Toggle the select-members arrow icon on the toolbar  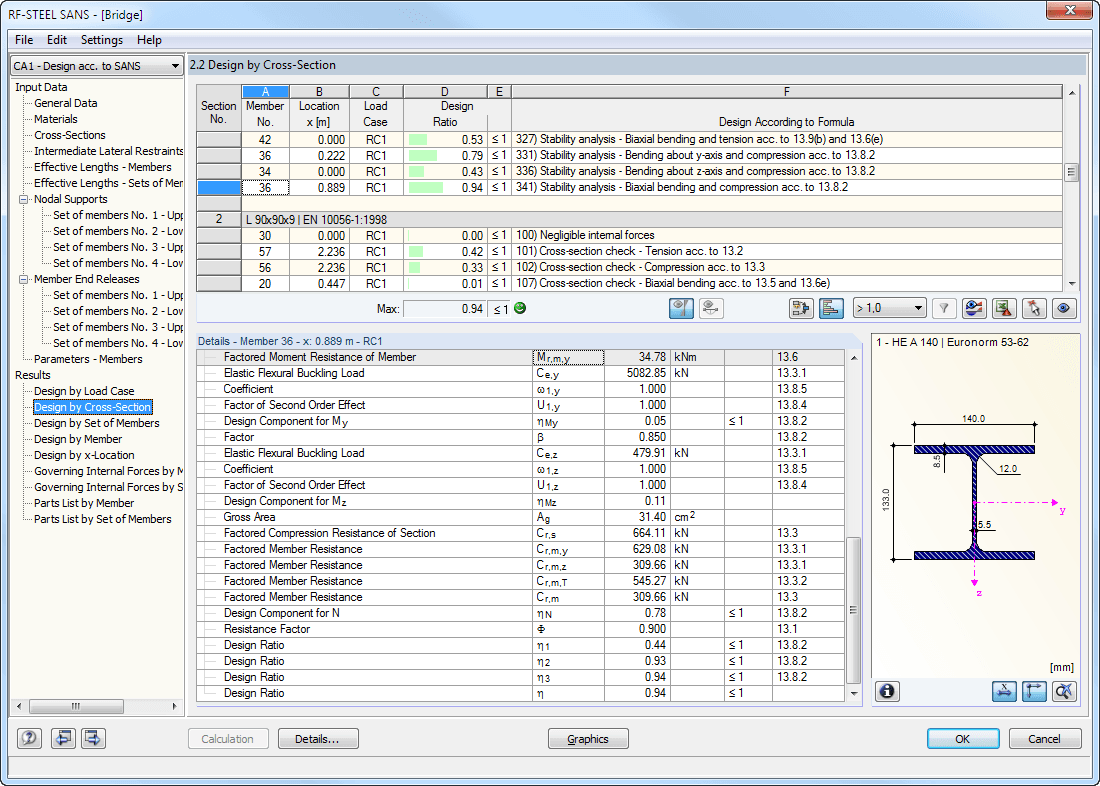1034,308
